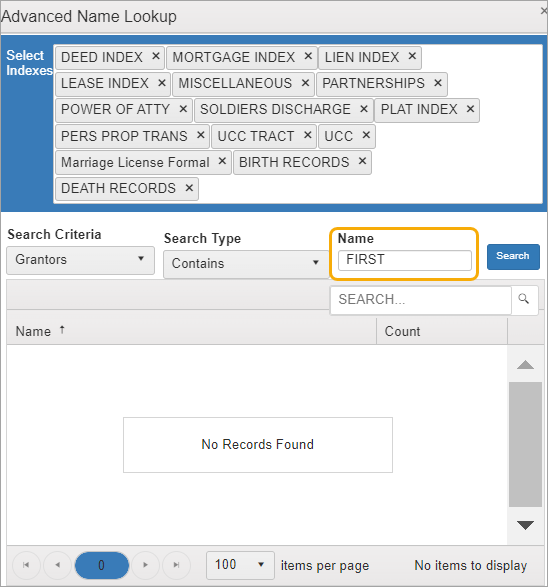Remove the MORTGAGE INDEX tag
The width and height of the screenshot is (548, 587).
[x=308, y=57]
